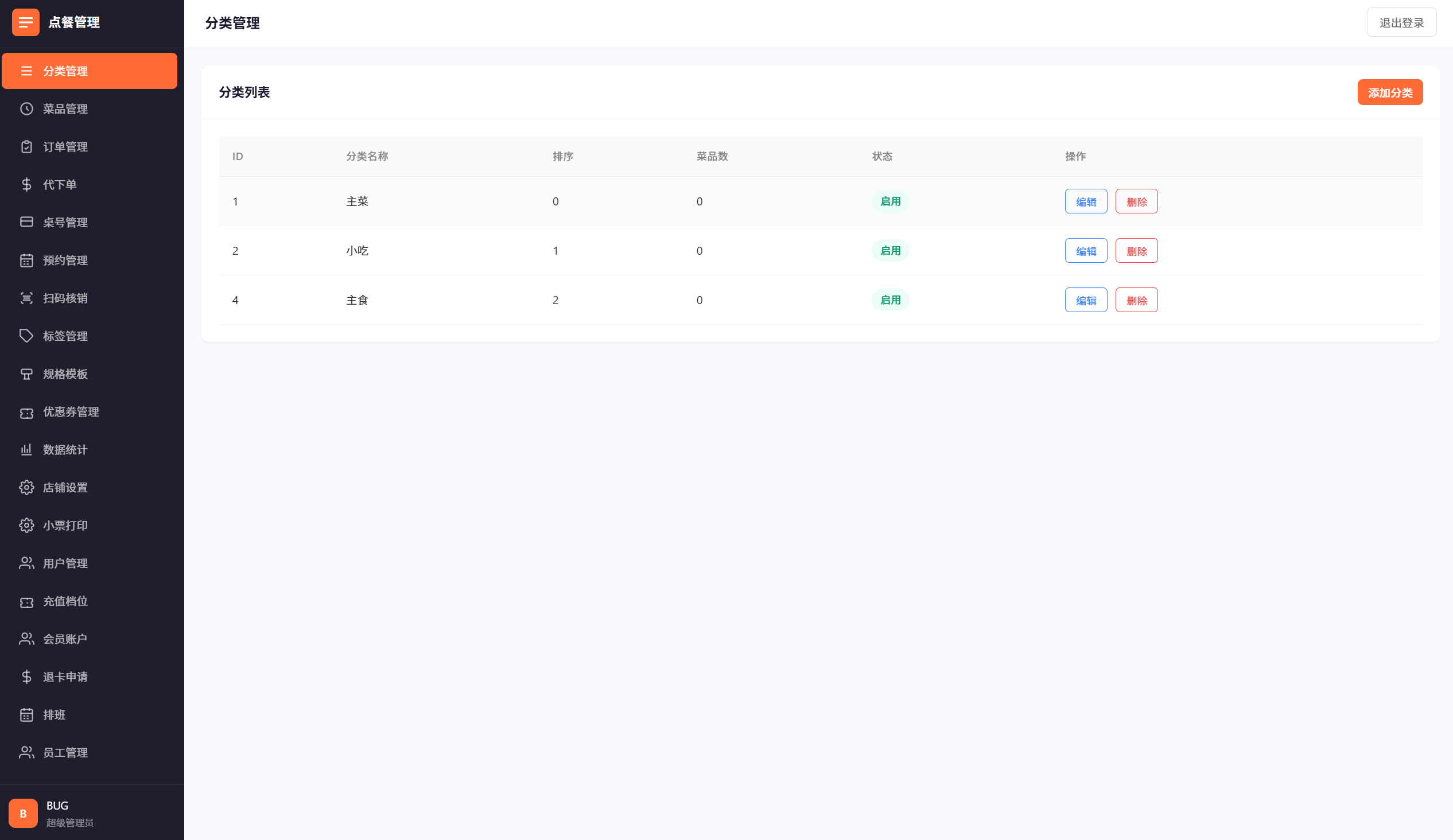Select 小票打印 in the sidebar
The image size is (1453, 840).
pos(65,525)
